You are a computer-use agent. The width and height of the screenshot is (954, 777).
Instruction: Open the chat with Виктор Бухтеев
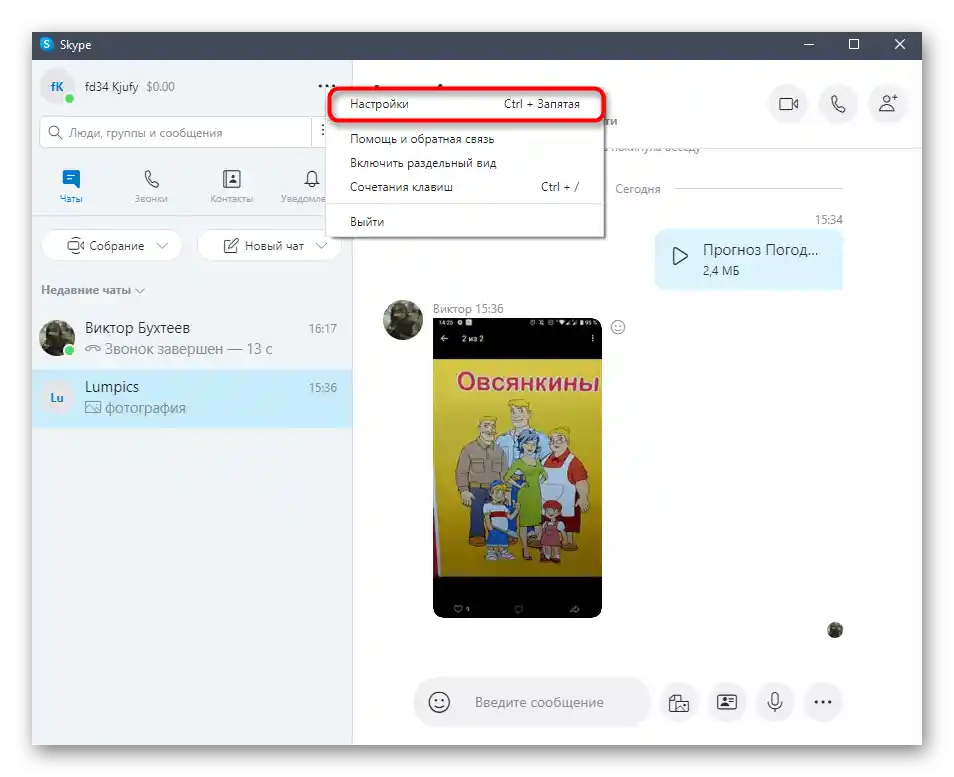192,338
